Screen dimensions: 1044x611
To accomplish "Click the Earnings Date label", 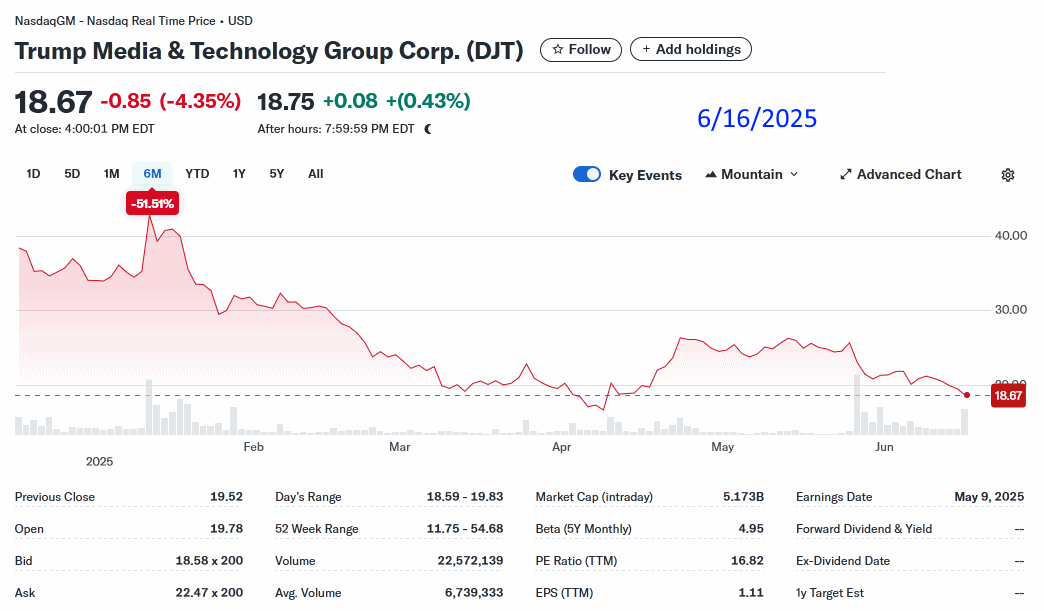I will click(x=834, y=497).
